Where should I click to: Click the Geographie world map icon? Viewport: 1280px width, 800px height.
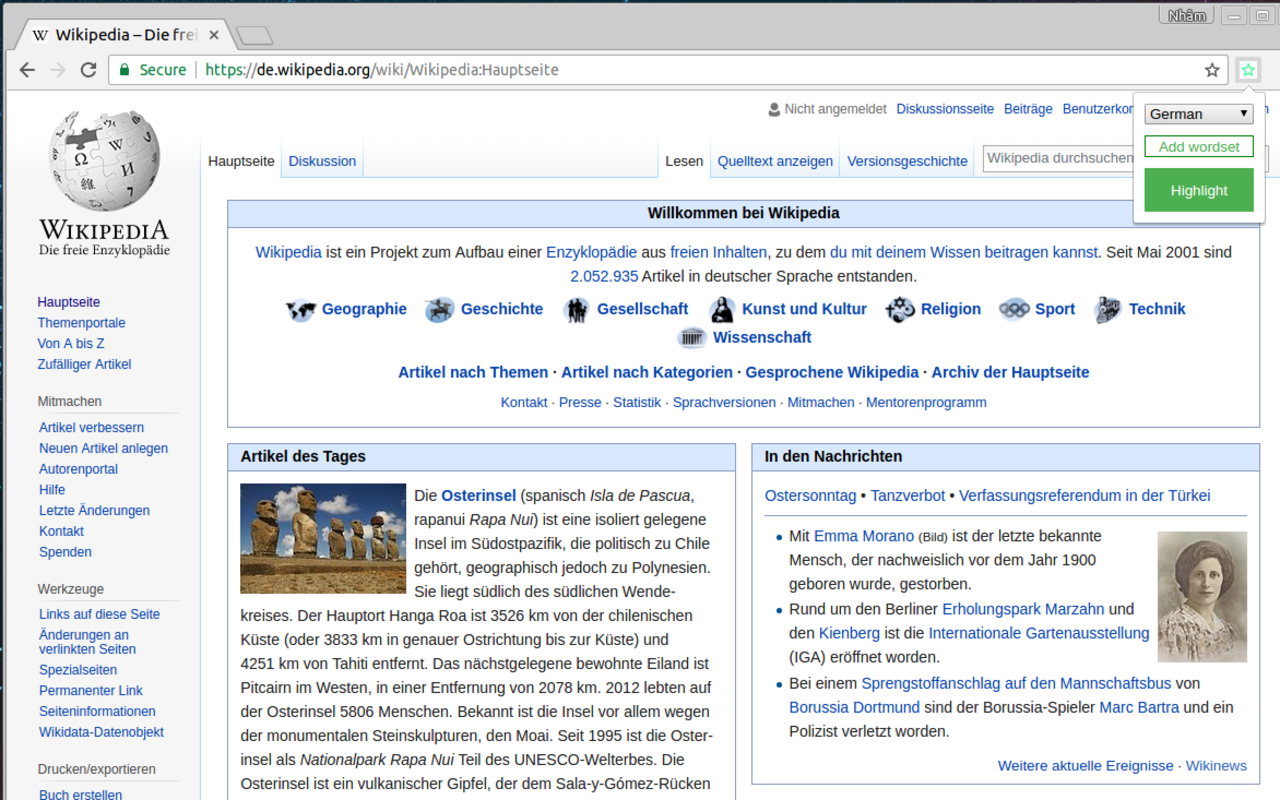click(x=301, y=310)
